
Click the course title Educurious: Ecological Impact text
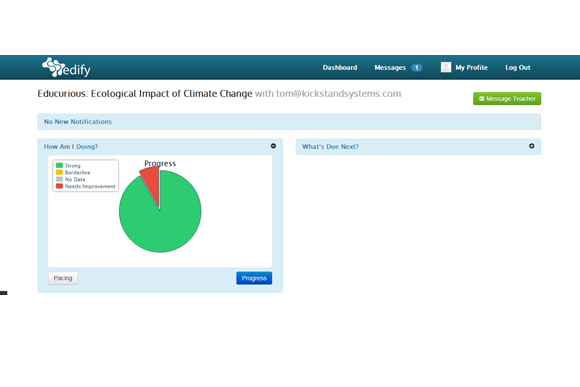point(145,94)
